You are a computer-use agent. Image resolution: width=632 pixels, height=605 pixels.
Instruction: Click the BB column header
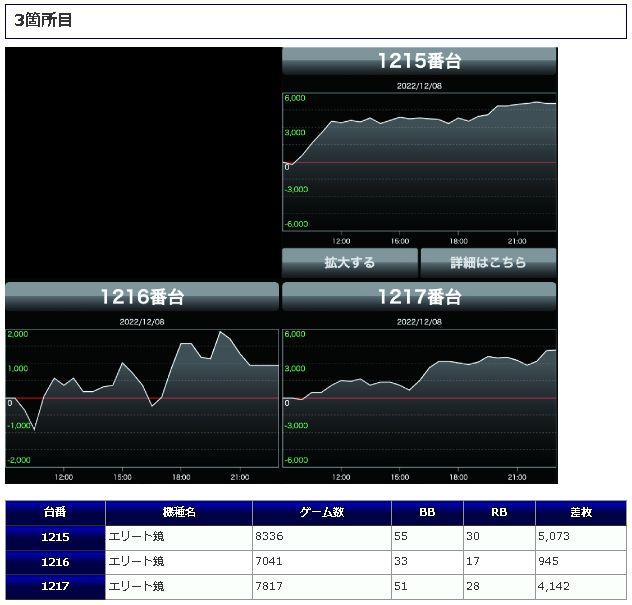point(427,513)
